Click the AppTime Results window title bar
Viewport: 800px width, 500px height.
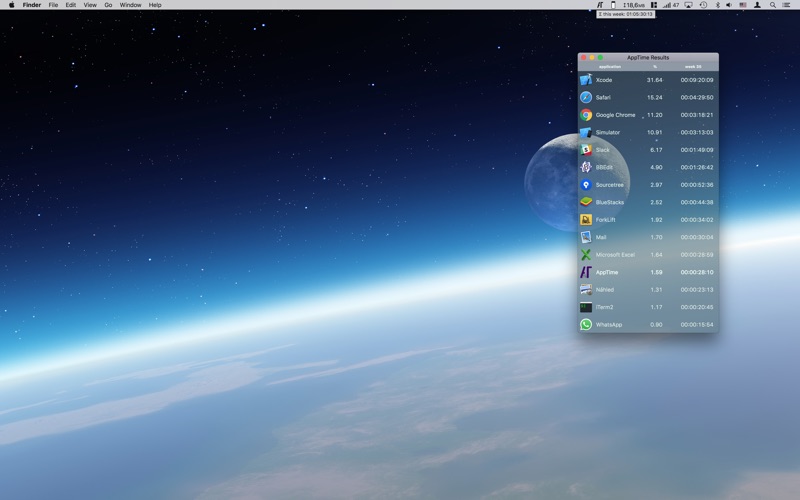[x=648, y=57]
